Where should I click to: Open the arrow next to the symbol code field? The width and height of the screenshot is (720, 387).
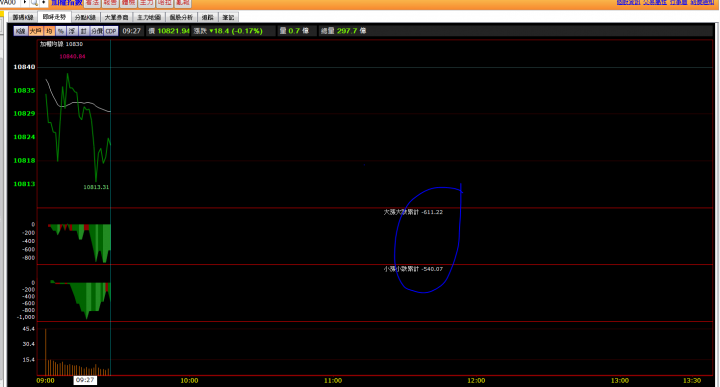[x=25, y=2]
